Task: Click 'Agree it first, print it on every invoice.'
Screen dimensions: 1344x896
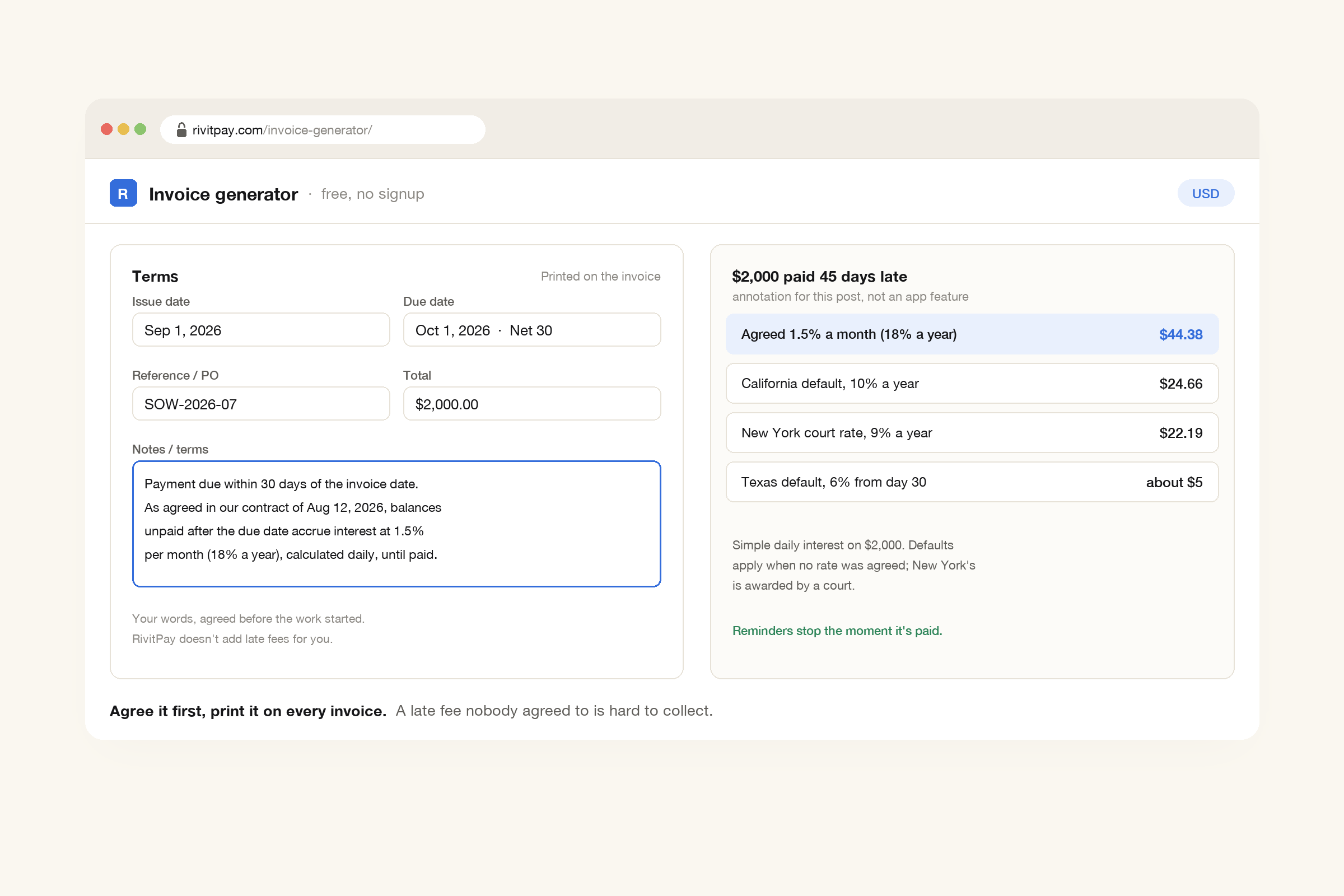Action: tap(248, 711)
